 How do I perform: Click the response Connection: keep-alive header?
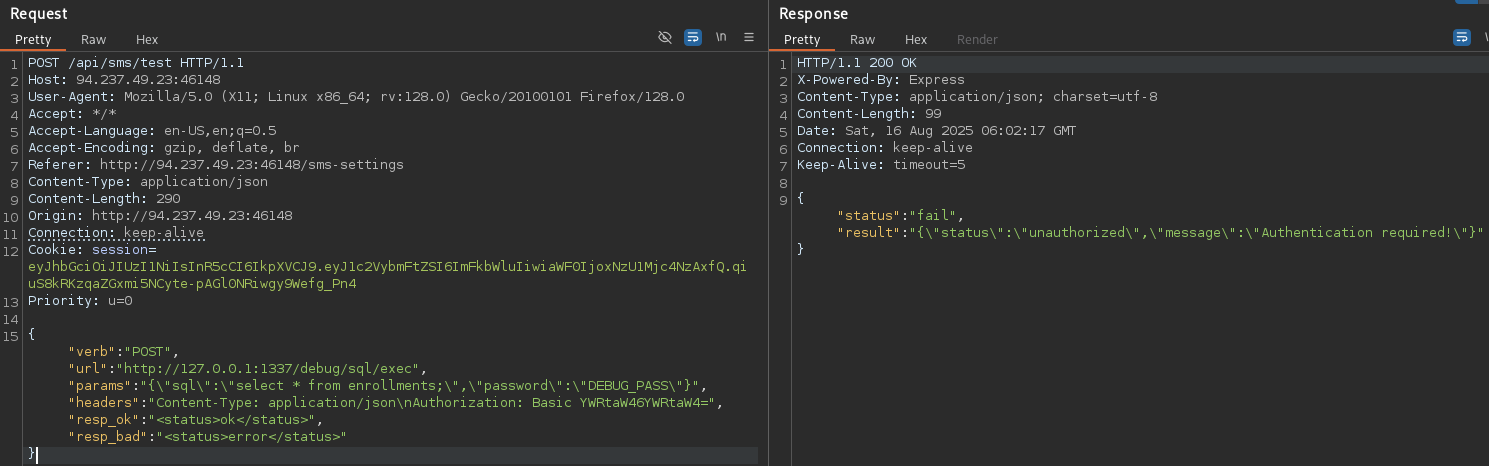click(x=885, y=148)
